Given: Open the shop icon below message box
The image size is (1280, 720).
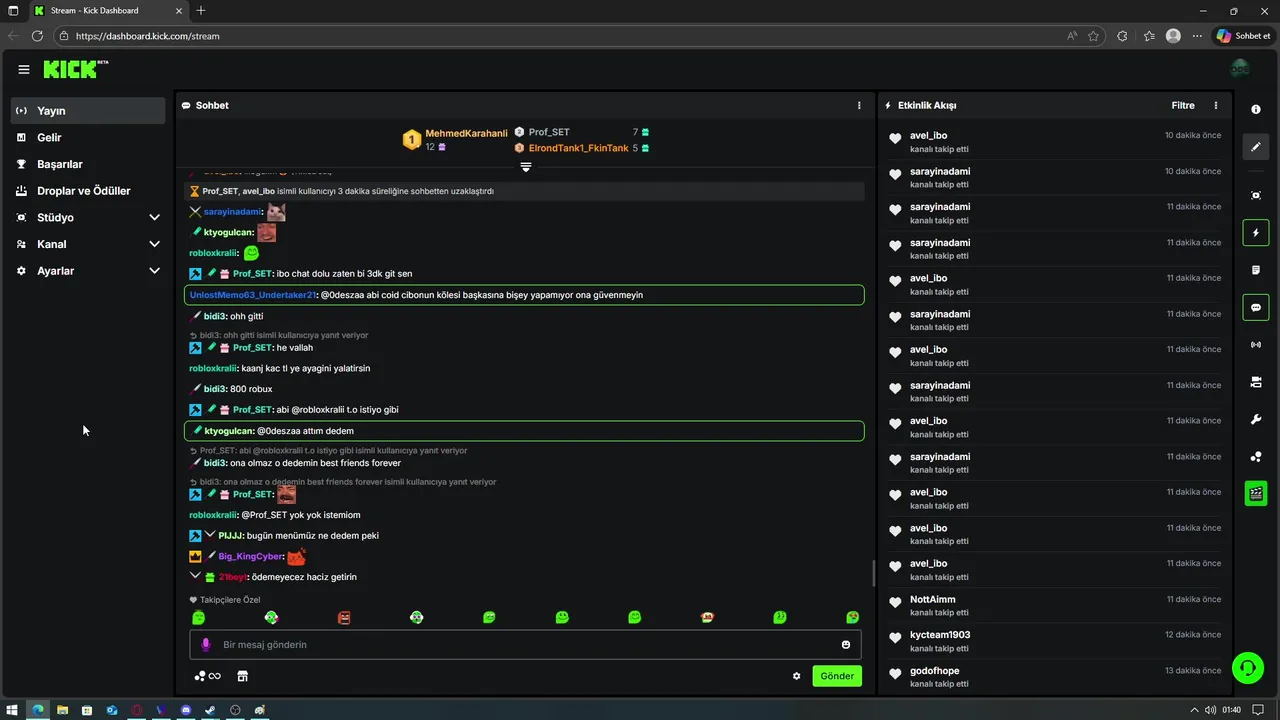Looking at the screenshot, I should 242,676.
